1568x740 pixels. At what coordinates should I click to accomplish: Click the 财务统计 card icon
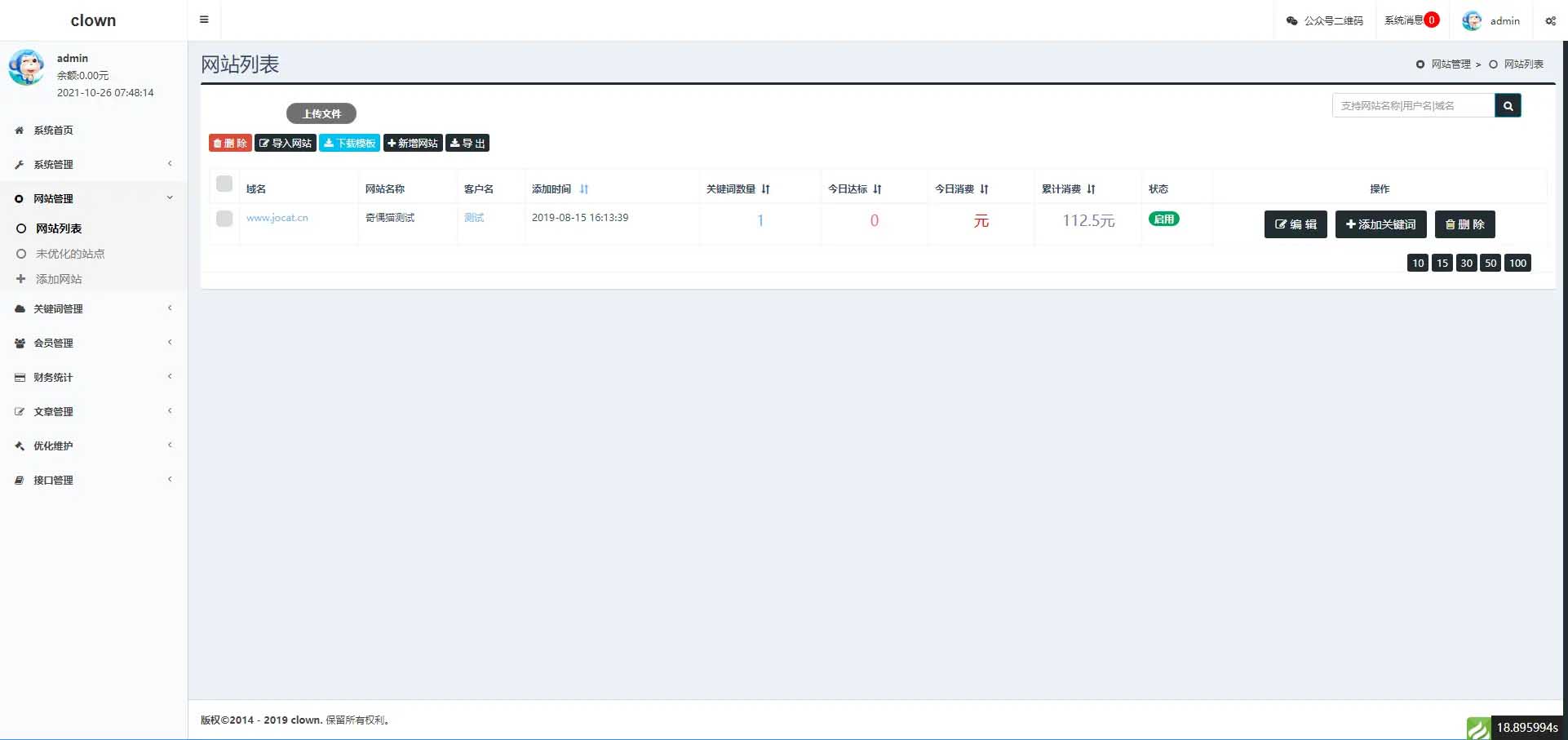20,377
